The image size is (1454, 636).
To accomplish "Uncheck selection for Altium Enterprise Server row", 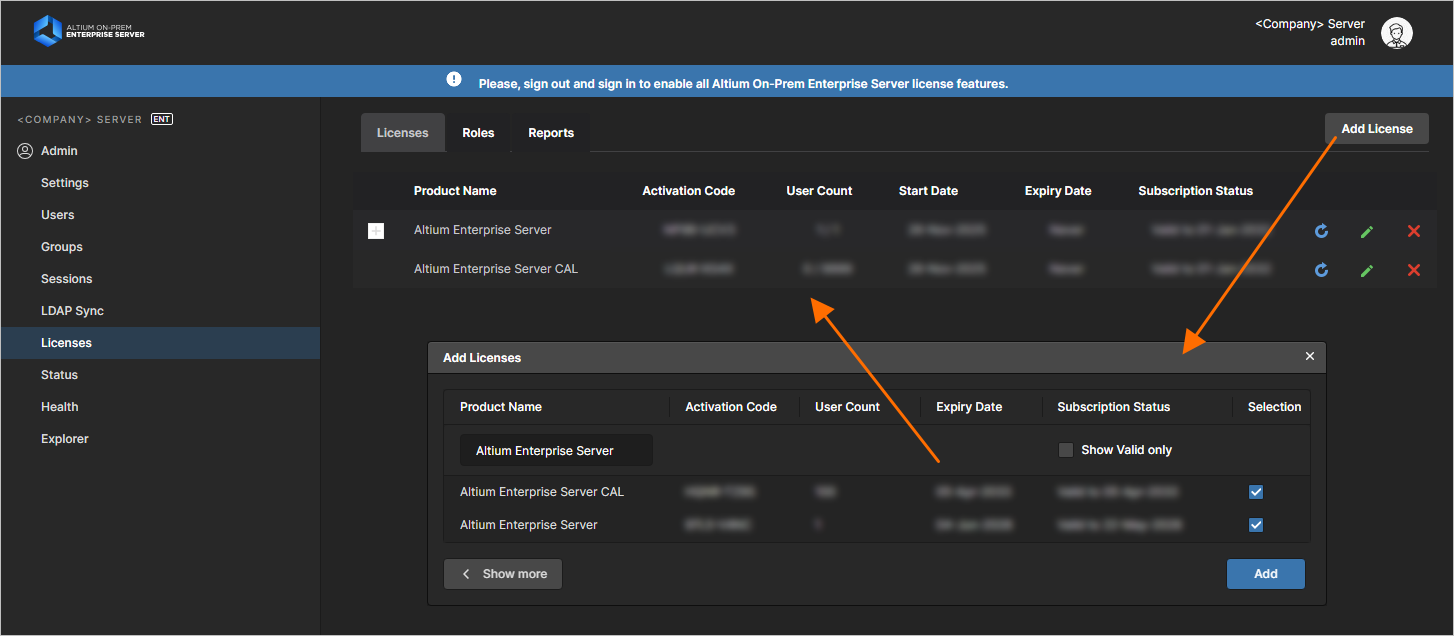I will point(1256,525).
